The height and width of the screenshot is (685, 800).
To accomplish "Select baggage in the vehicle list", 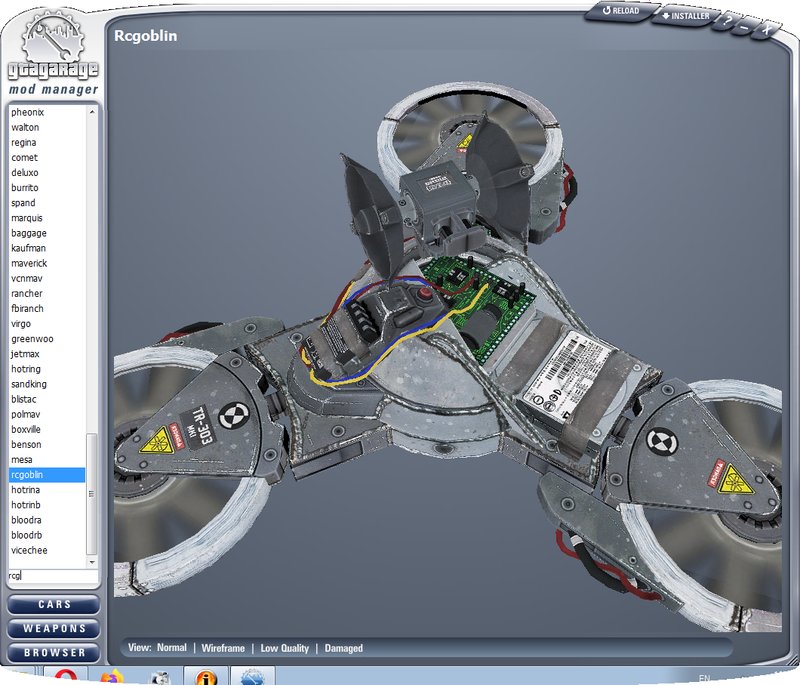I will tap(47, 233).
